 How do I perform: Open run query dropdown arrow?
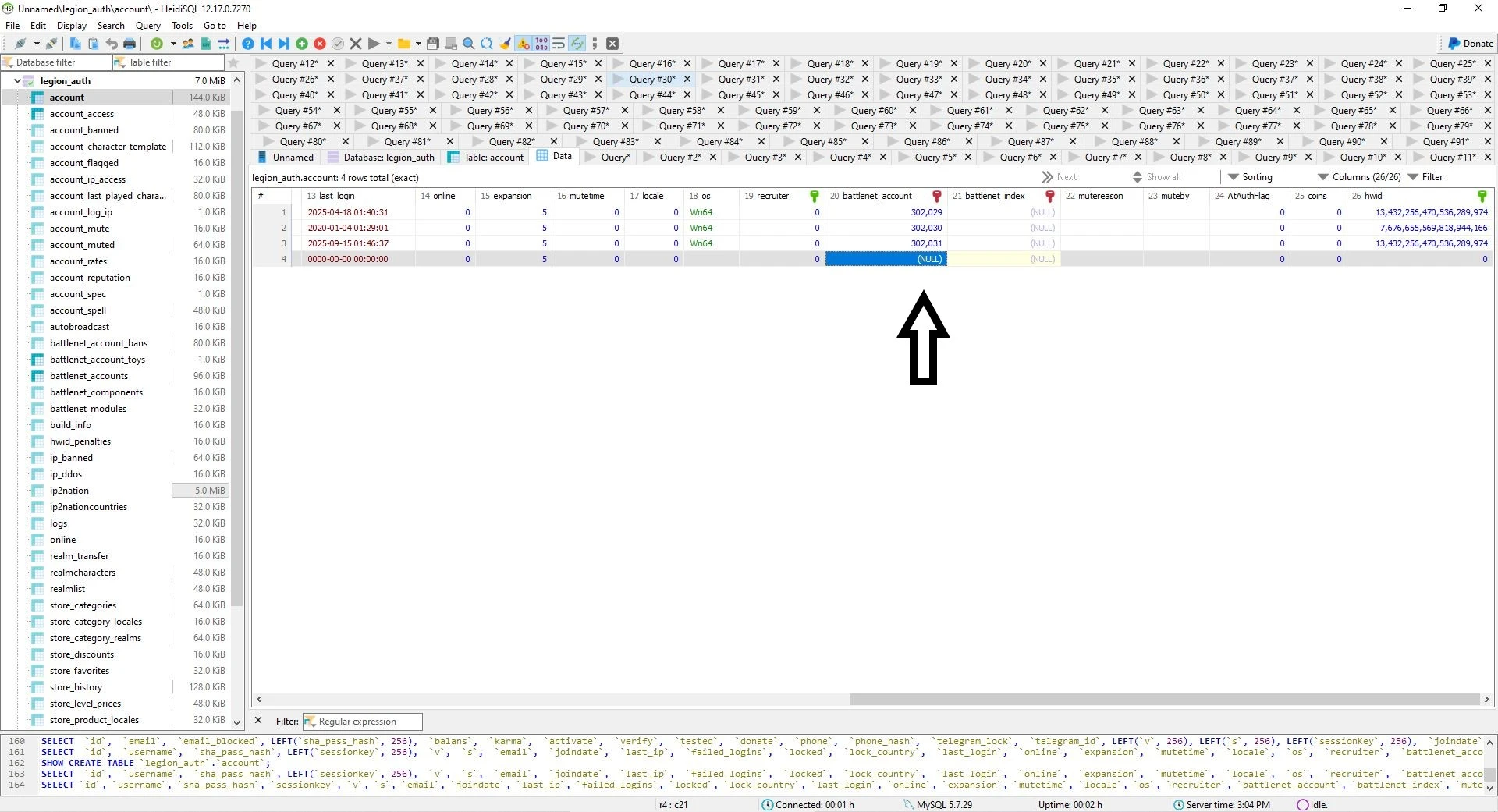click(389, 44)
